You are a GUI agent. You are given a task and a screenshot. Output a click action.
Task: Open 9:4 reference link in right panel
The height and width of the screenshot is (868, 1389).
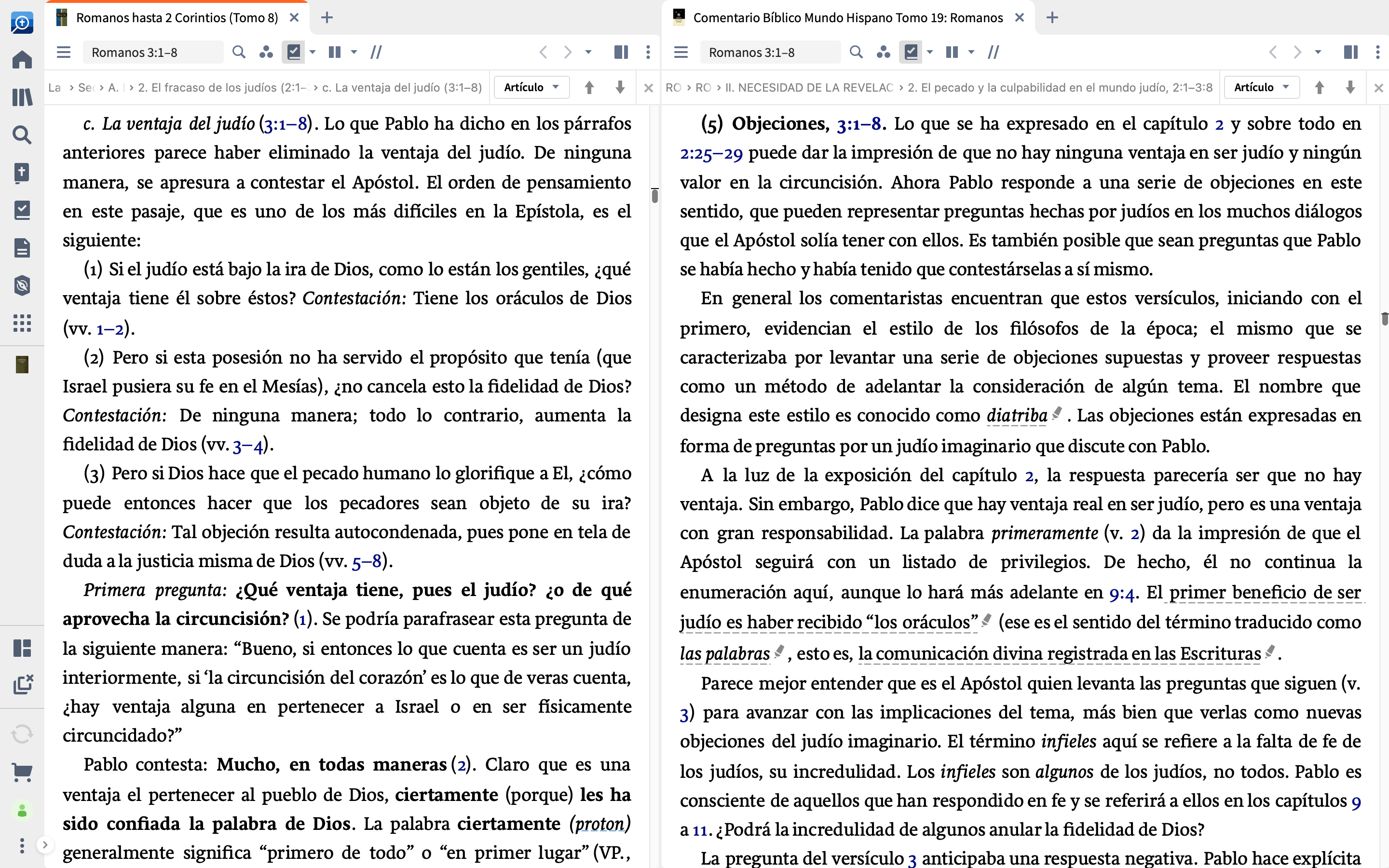(1121, 593)
